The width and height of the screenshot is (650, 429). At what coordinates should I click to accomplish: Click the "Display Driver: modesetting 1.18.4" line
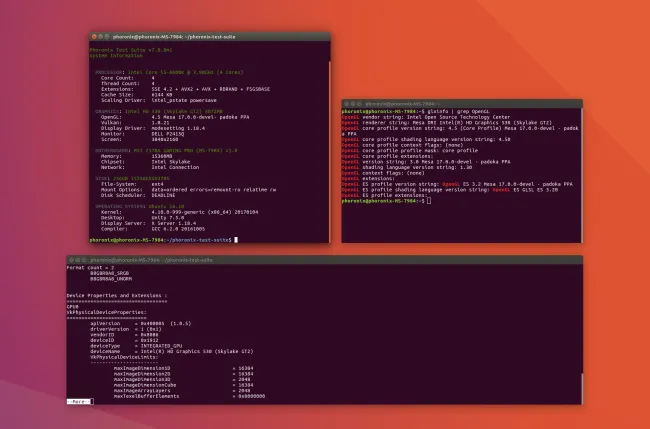pyautogui.click(x=153, y=128)
